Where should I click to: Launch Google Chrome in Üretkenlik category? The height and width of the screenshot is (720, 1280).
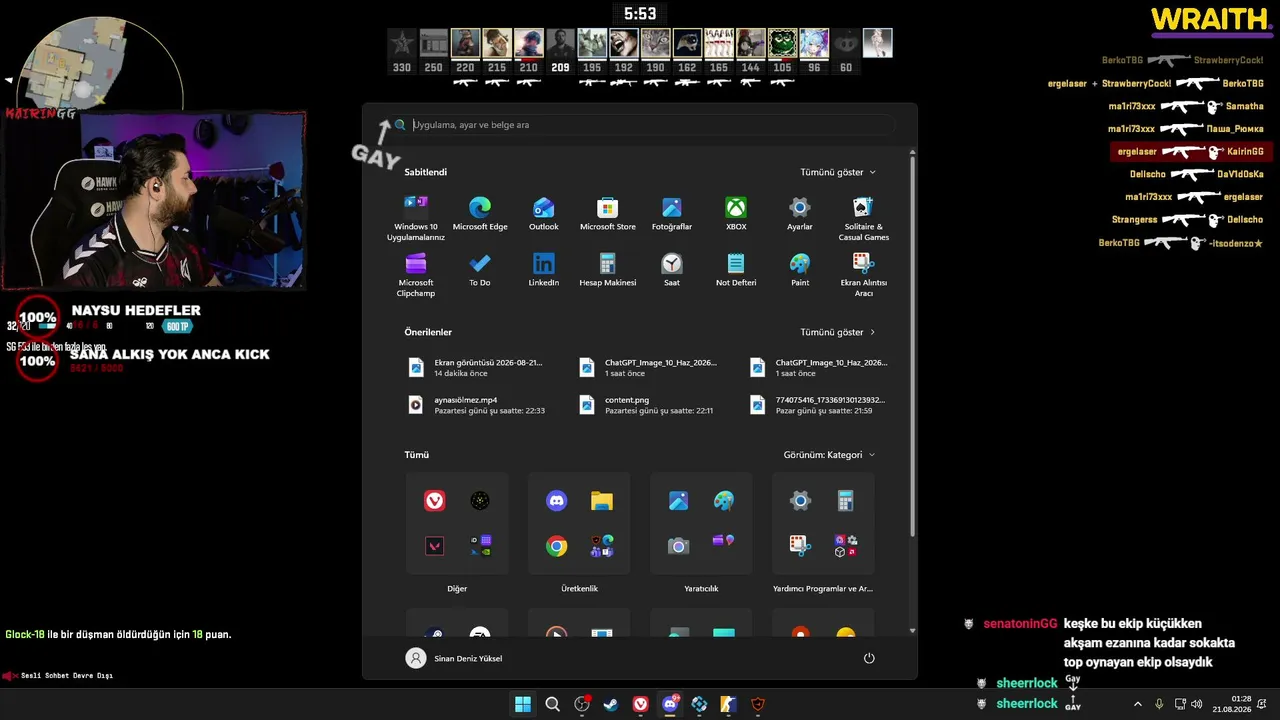557,546
